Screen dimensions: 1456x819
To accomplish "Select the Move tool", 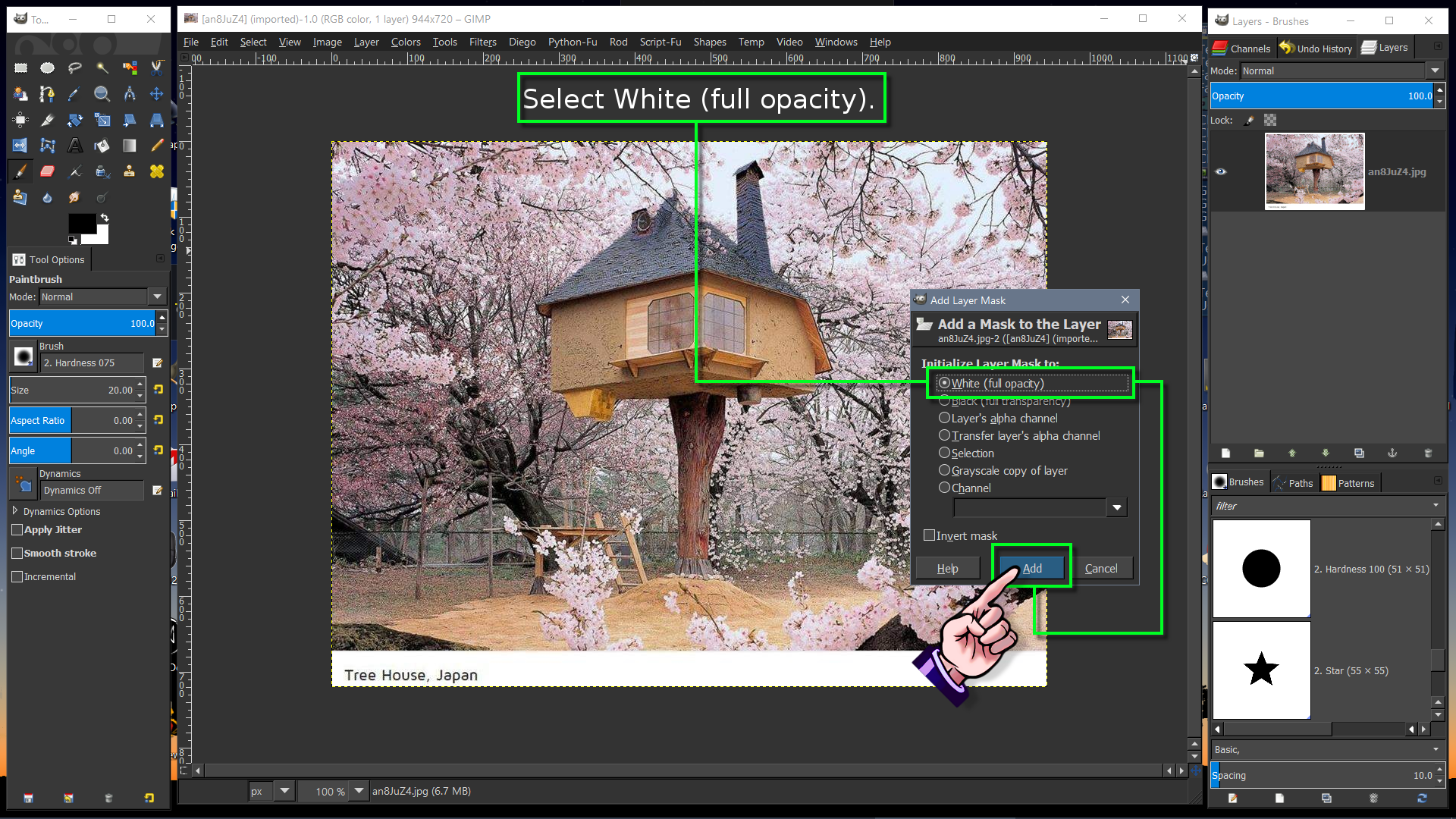I will (156, 94).
